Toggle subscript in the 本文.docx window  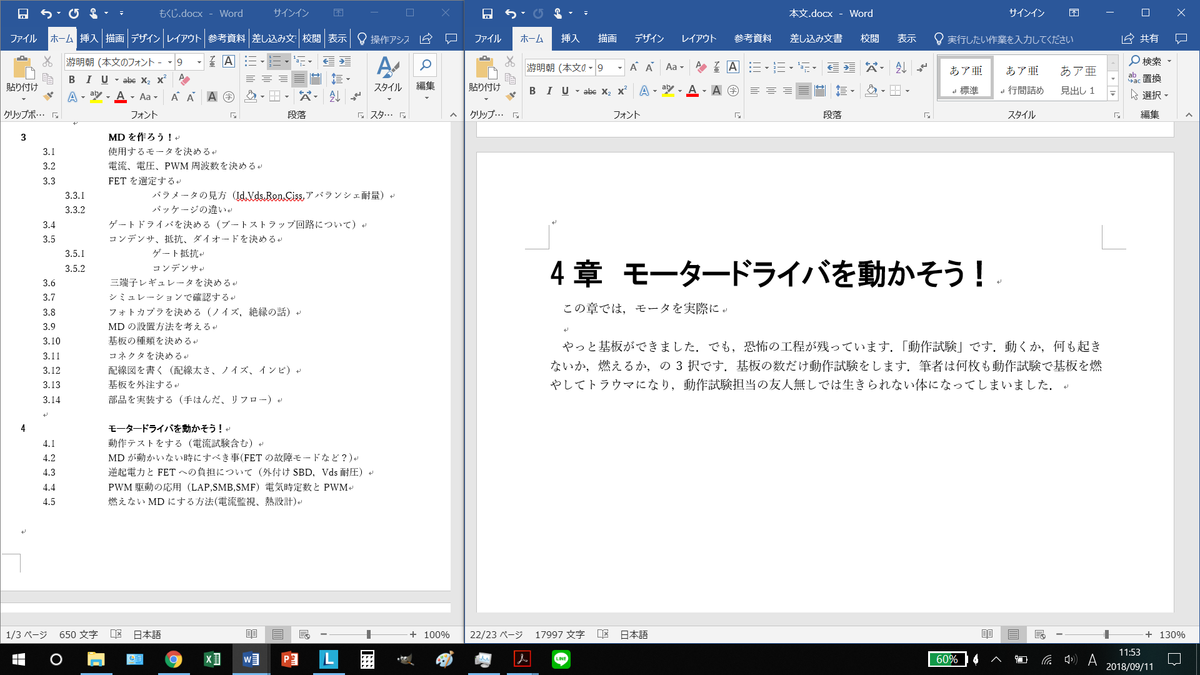click(x=606, y=91)
